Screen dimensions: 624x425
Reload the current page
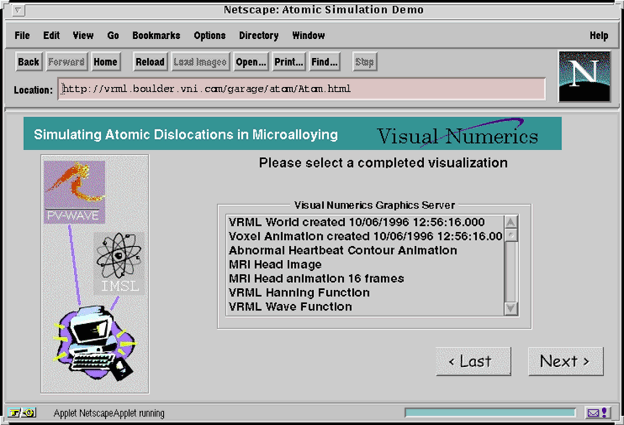click(150, 62)
